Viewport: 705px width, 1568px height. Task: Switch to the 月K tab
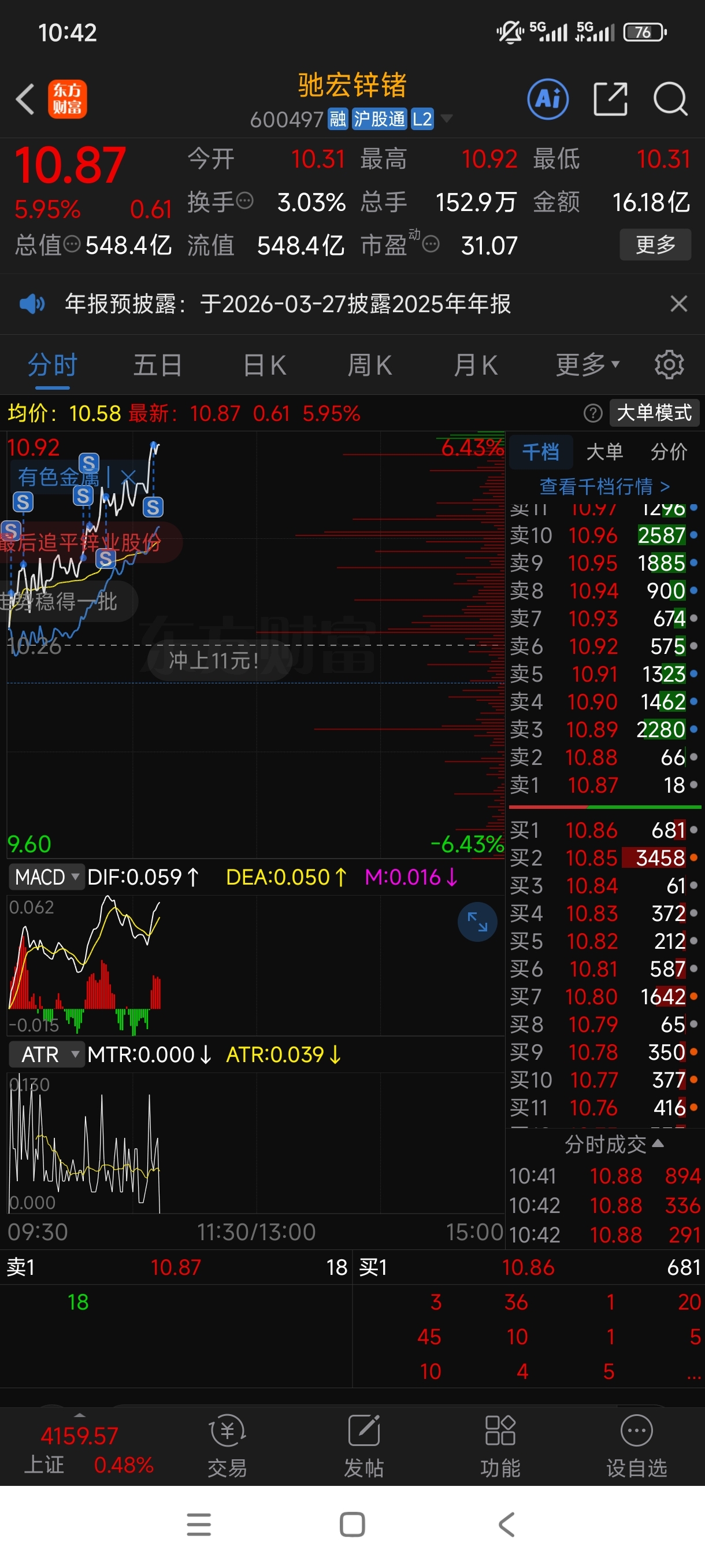(476, 365)
